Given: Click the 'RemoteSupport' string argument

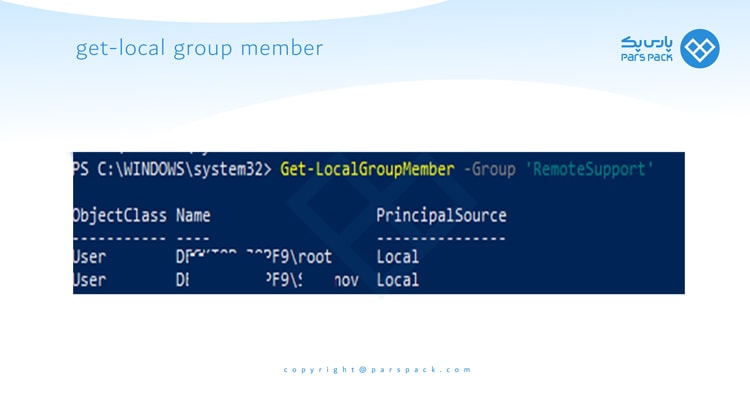Looking at the screenshot, I should [589, 169].
